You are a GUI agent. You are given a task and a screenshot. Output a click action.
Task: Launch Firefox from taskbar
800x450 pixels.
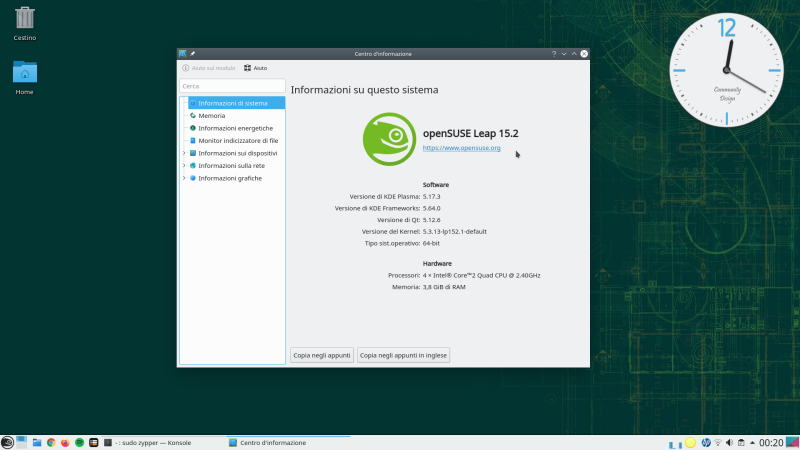pyautogui.click(x=65, y=442)
